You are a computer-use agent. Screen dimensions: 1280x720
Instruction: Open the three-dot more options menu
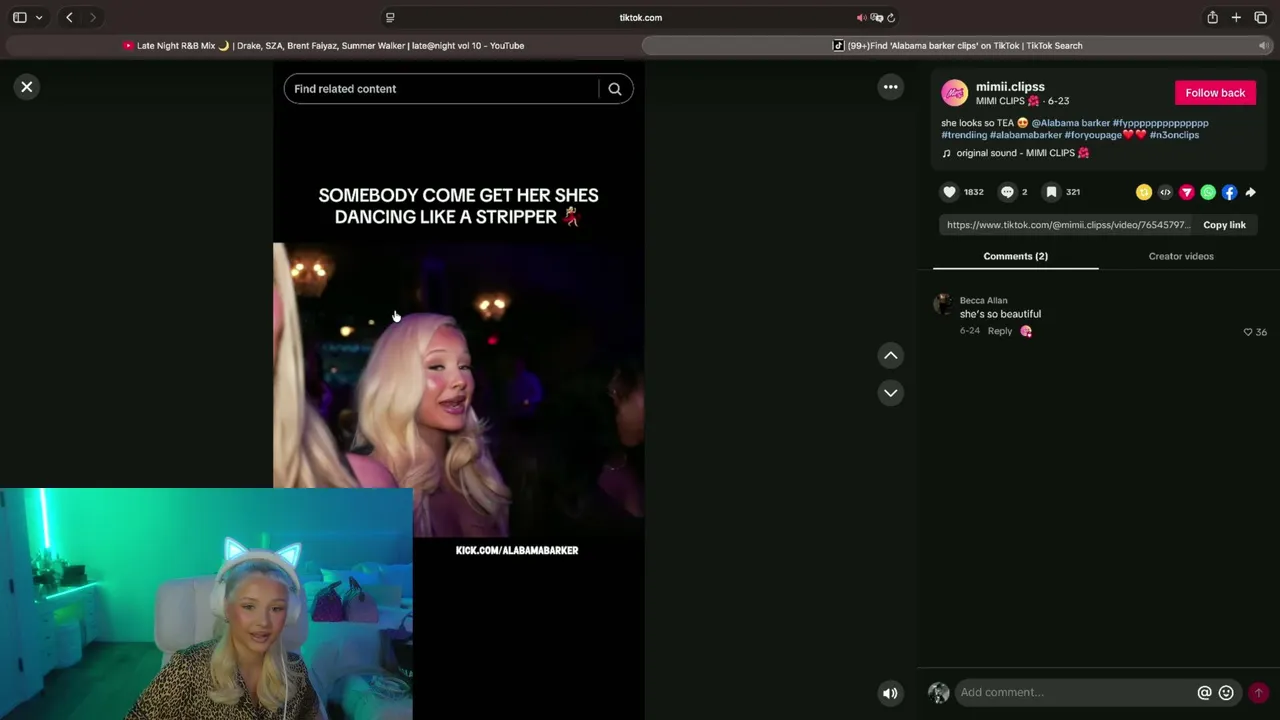point(890,87)
